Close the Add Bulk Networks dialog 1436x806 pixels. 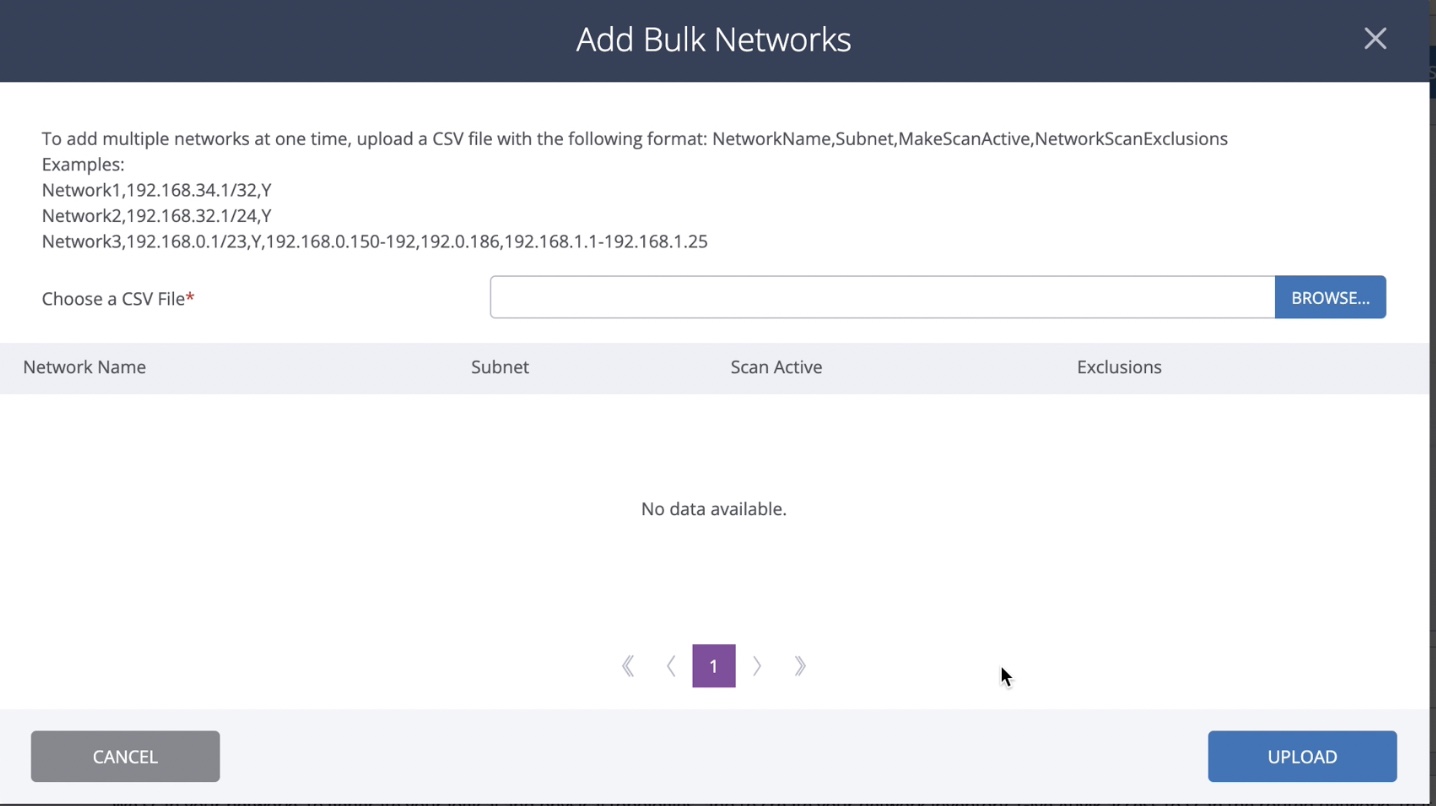pos(1375,38)
